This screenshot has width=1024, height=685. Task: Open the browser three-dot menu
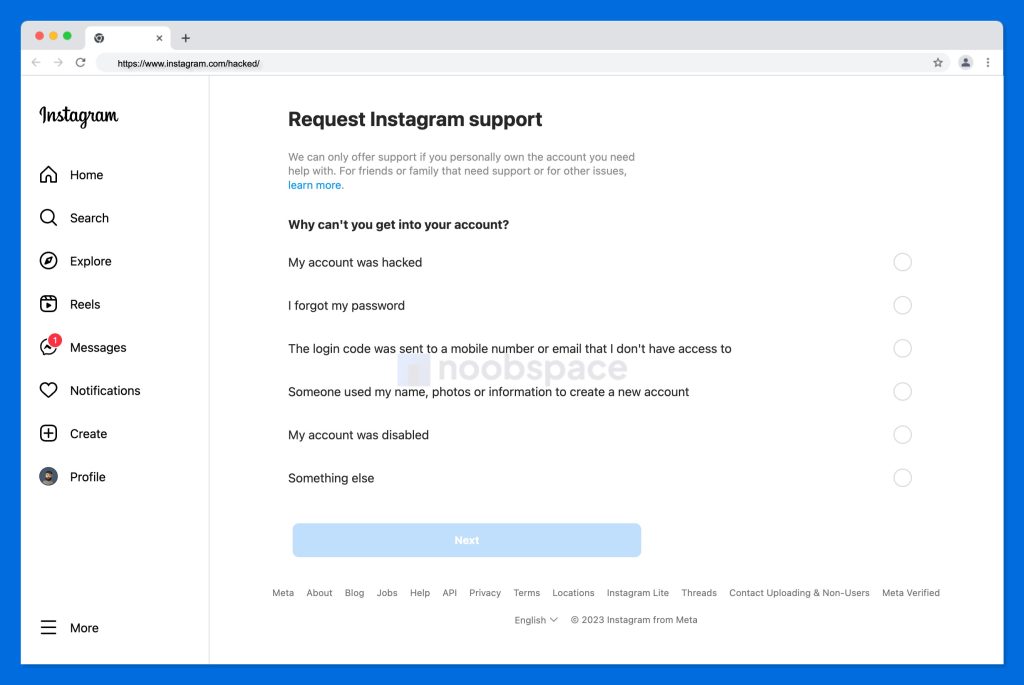(988, 62)
